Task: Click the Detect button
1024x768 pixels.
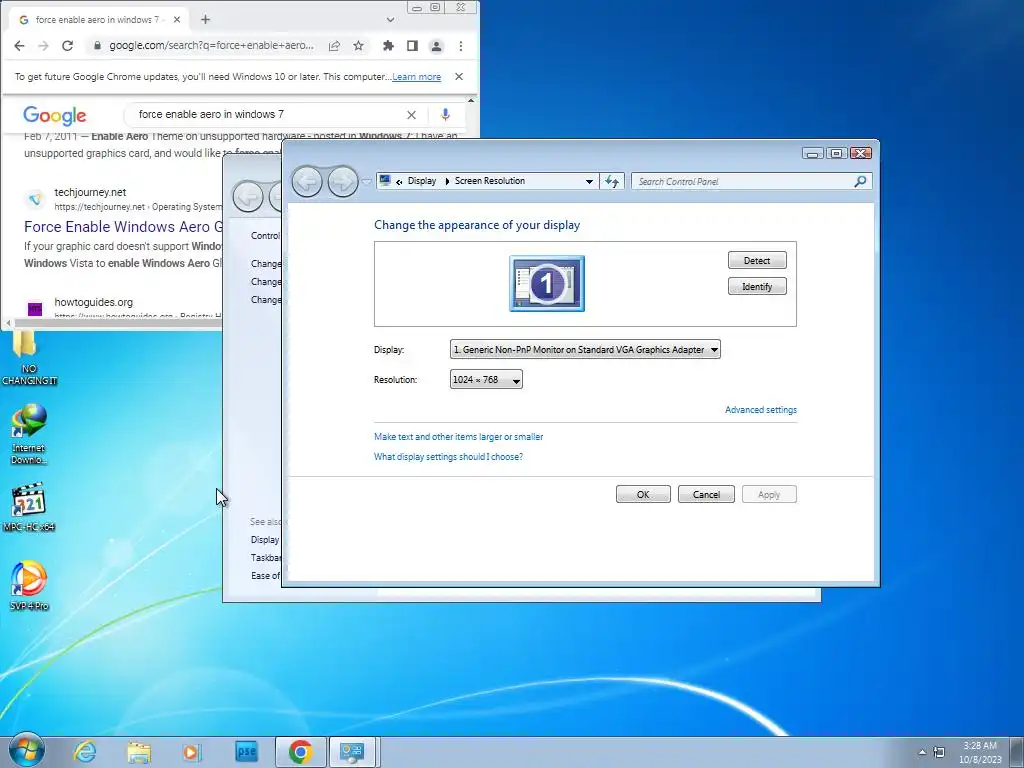Action: pyautogui.click(x=757, y=261)
